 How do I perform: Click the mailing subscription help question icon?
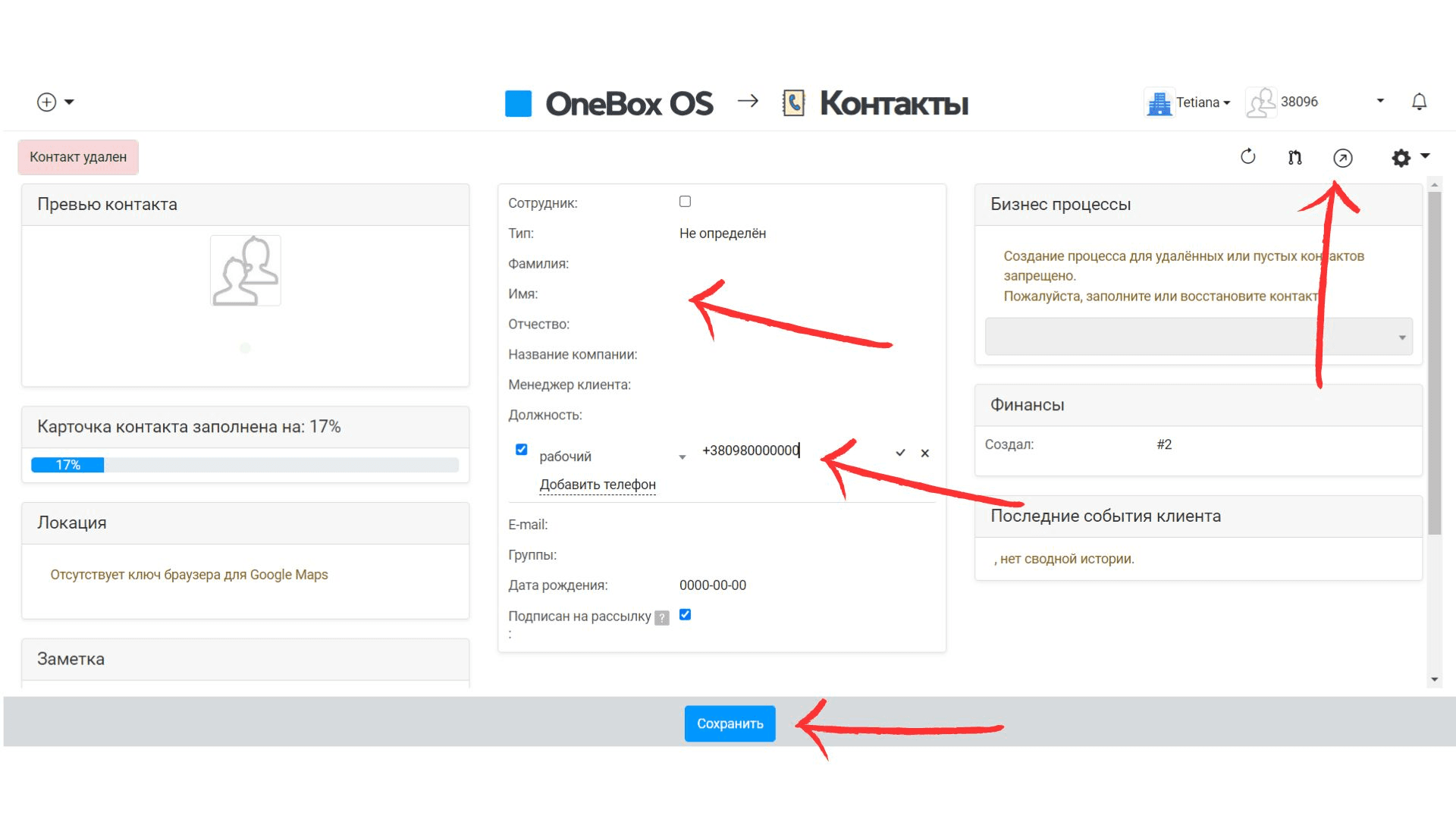tap(662, 617)
